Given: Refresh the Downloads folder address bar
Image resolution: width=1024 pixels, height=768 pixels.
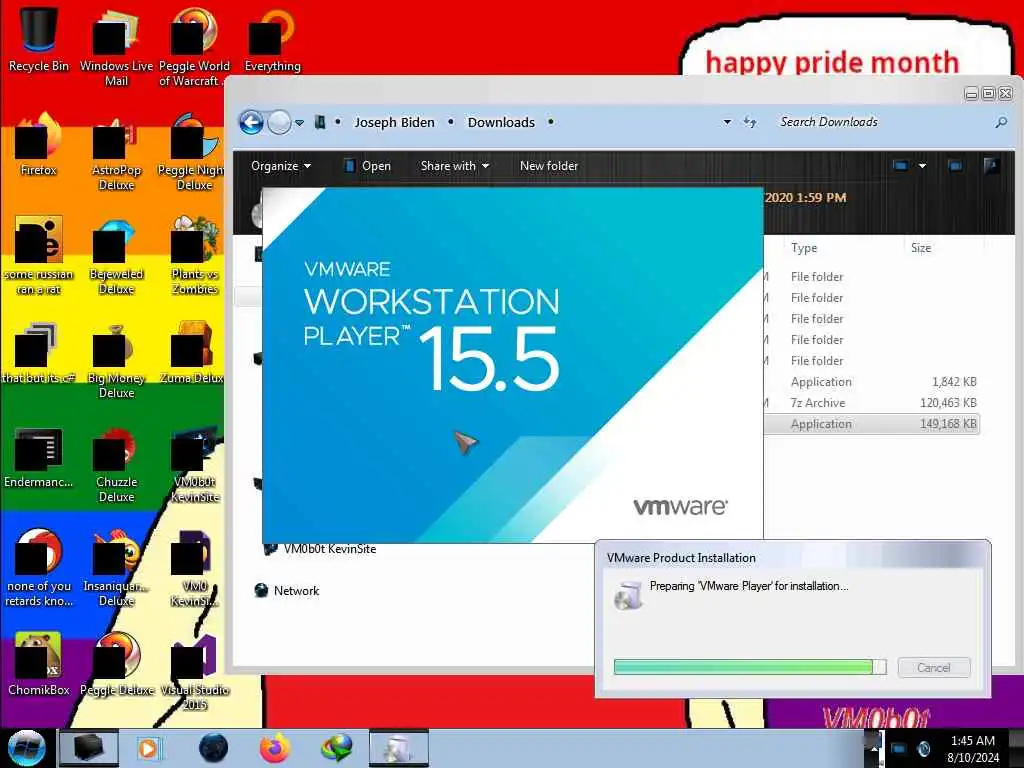Looking at the screenshot, I should 750,122.
